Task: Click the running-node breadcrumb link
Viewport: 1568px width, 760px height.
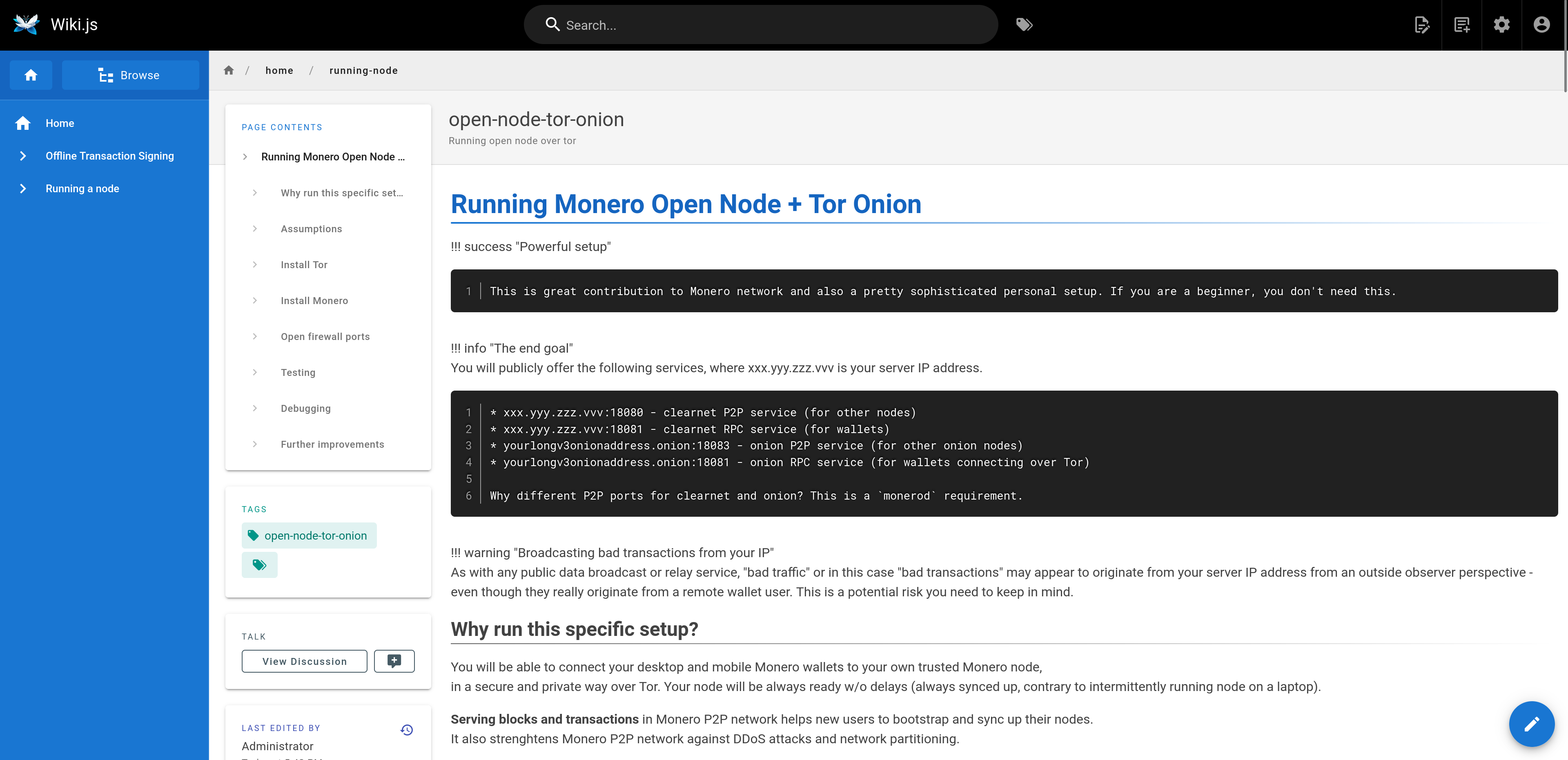Action: (x=363, y=71)
